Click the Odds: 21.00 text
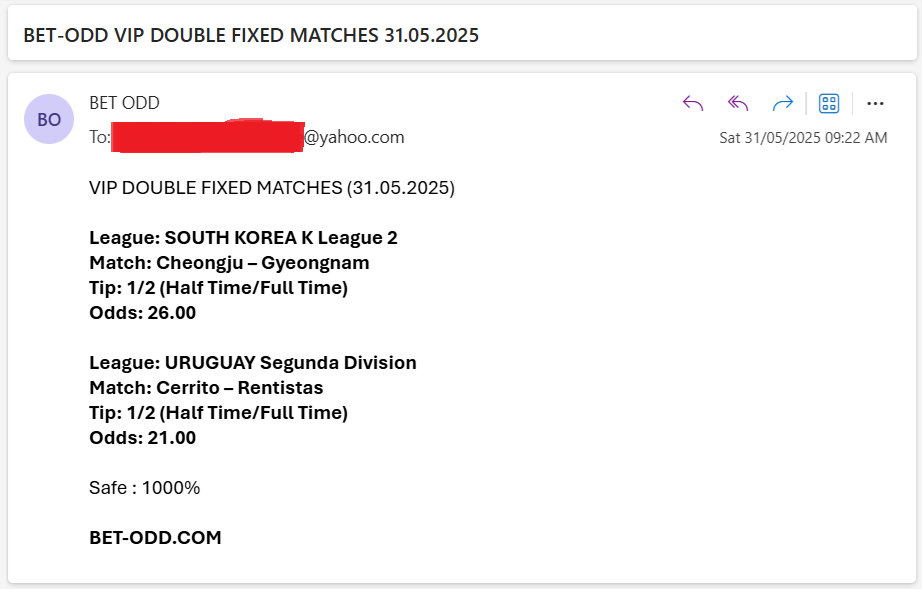The width and height of the screenshot is (922, 589). tap(142, 437)
